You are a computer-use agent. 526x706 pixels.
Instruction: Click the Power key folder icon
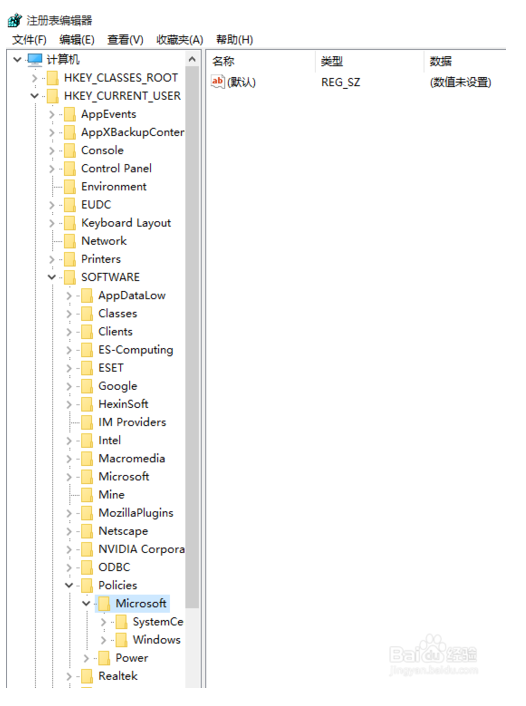point(104,658)
